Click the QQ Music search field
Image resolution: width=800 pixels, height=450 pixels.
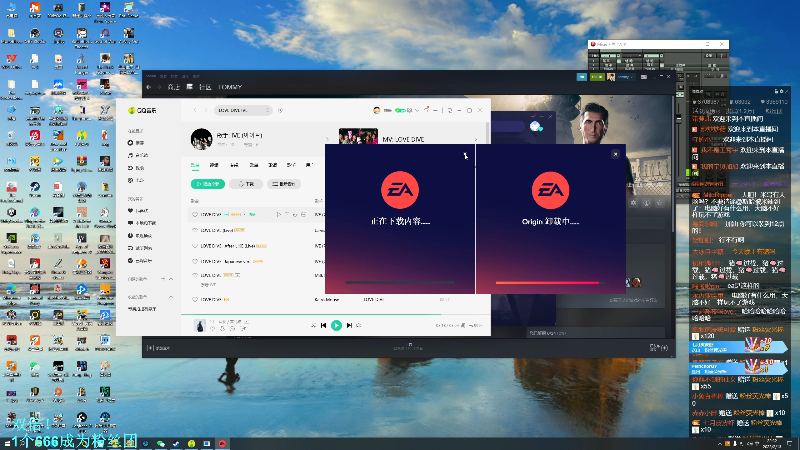click(242, 110)
